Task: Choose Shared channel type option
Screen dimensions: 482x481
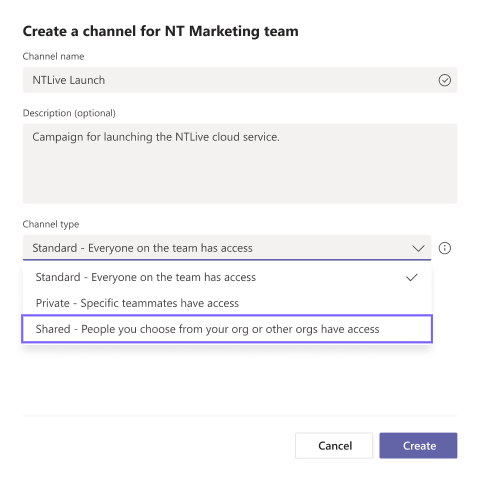Action: pos(227,329)
